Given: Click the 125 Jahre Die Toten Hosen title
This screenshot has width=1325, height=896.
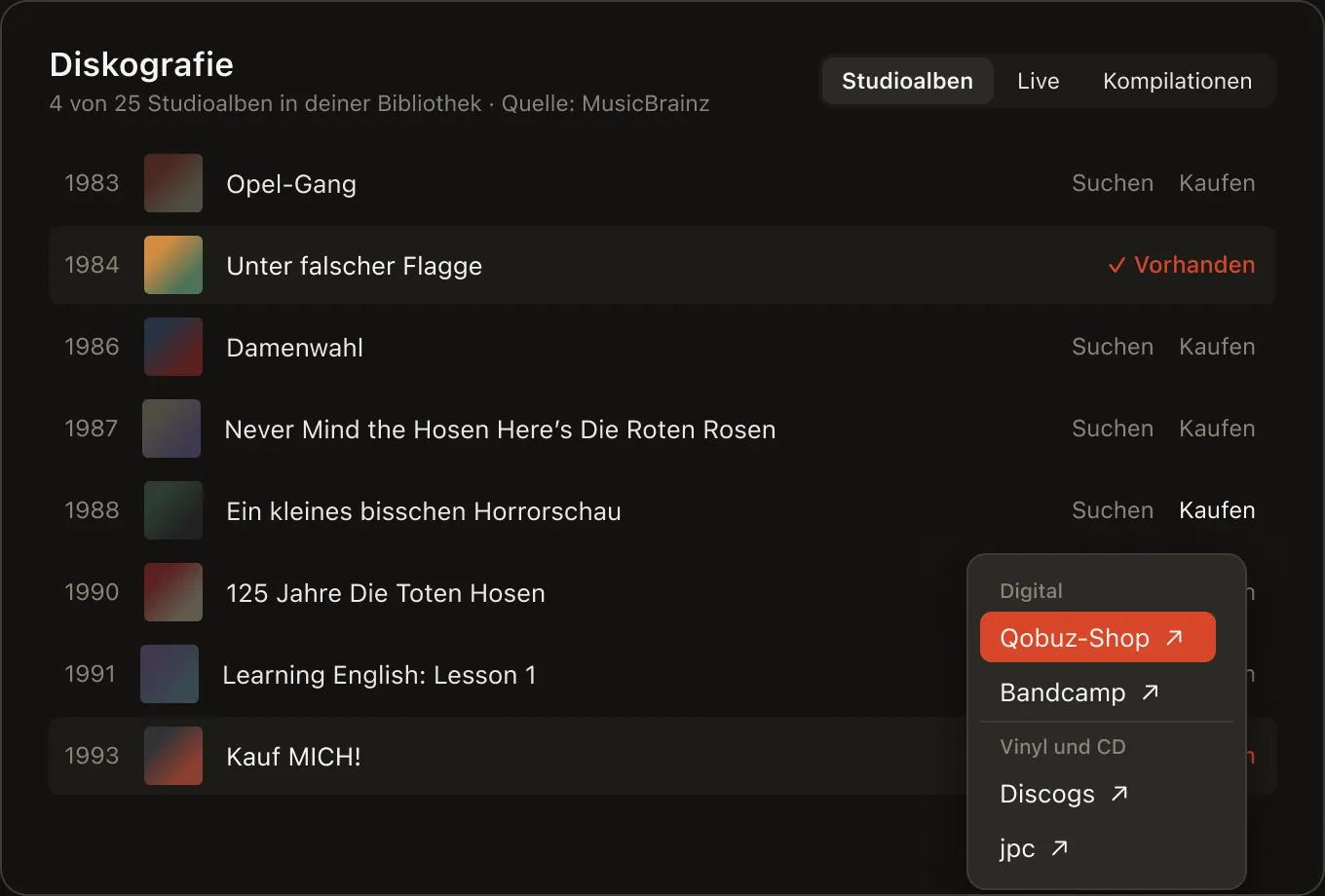Looking at the screenshot, I should pyautogui.click(x=386, y=593).
